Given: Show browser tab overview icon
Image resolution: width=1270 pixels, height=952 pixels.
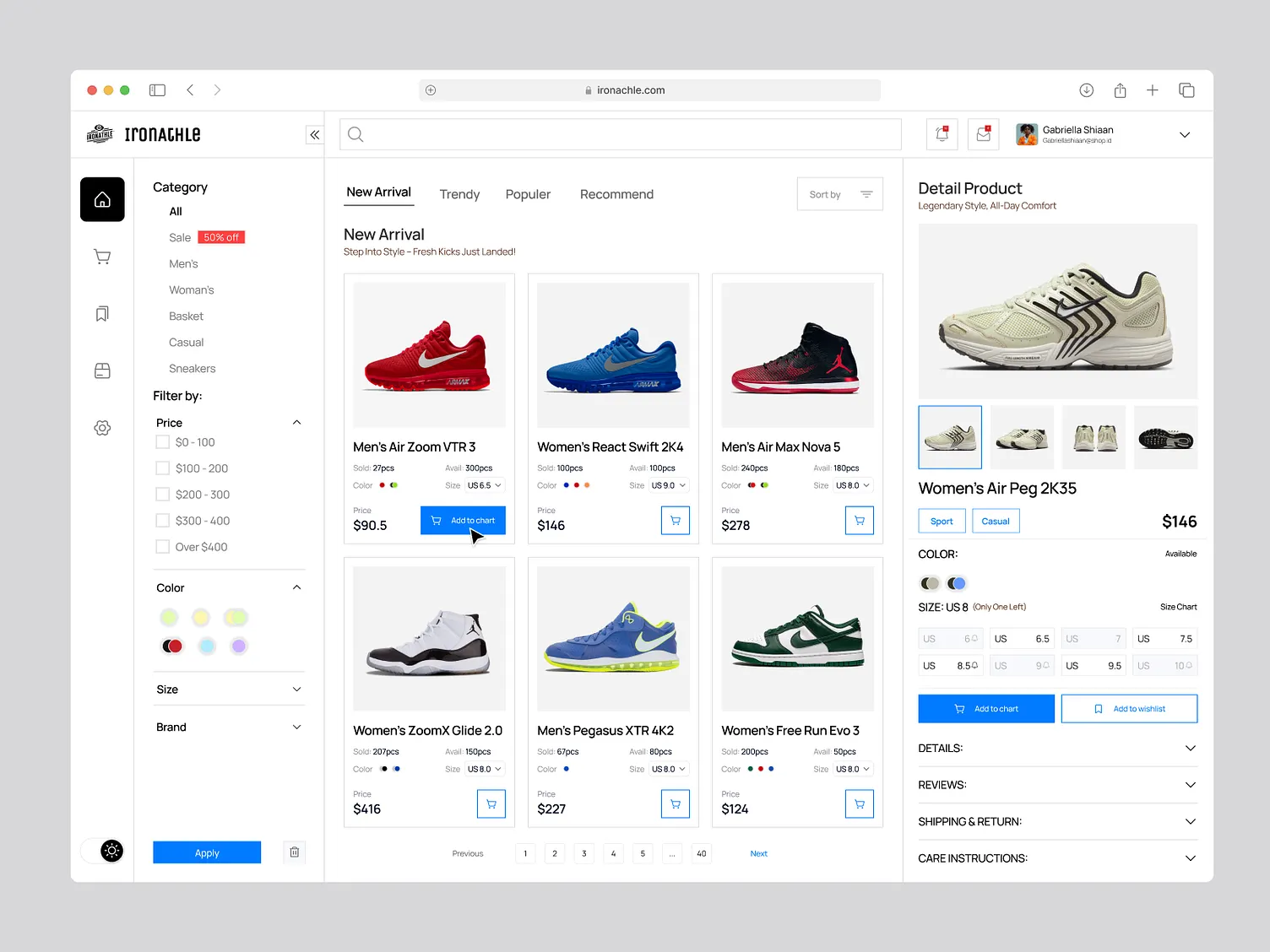Looking at the screenshot, I should point(1186,90).
